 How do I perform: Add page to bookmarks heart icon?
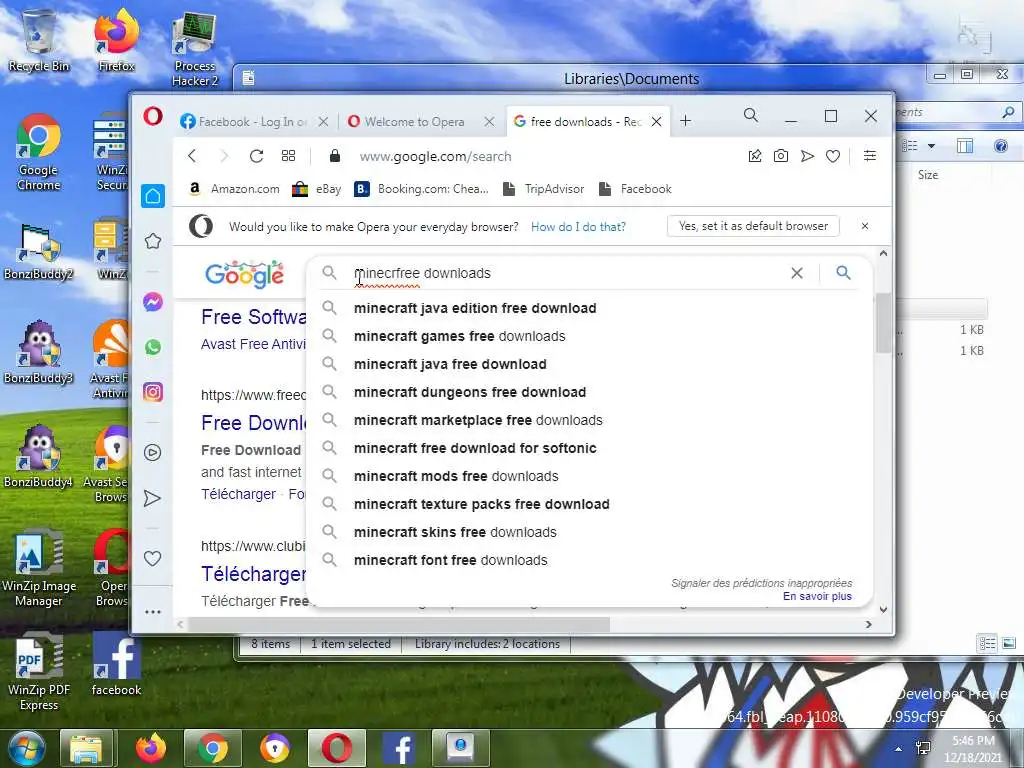[833, 156]
